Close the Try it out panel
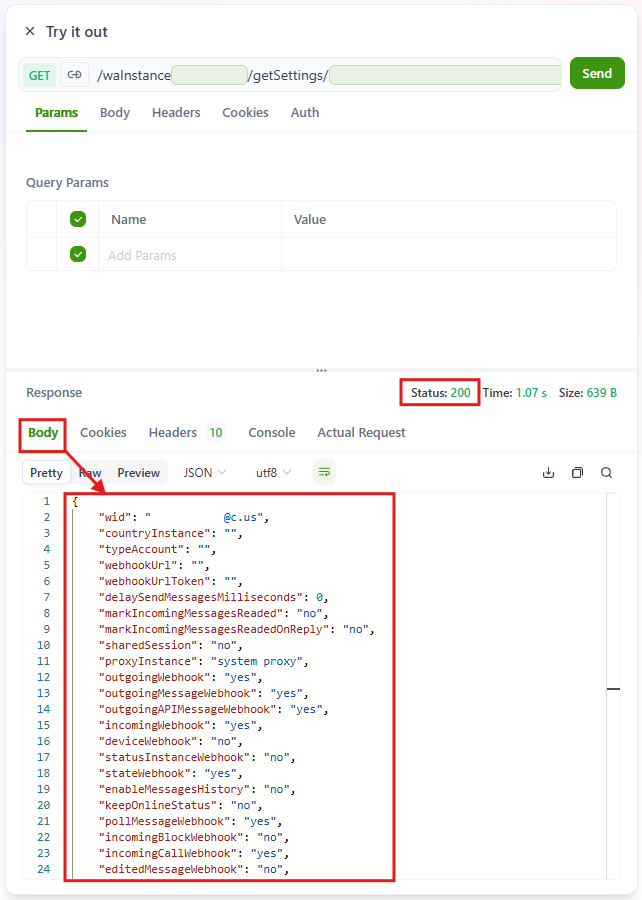642x900 pixels. 30,32
